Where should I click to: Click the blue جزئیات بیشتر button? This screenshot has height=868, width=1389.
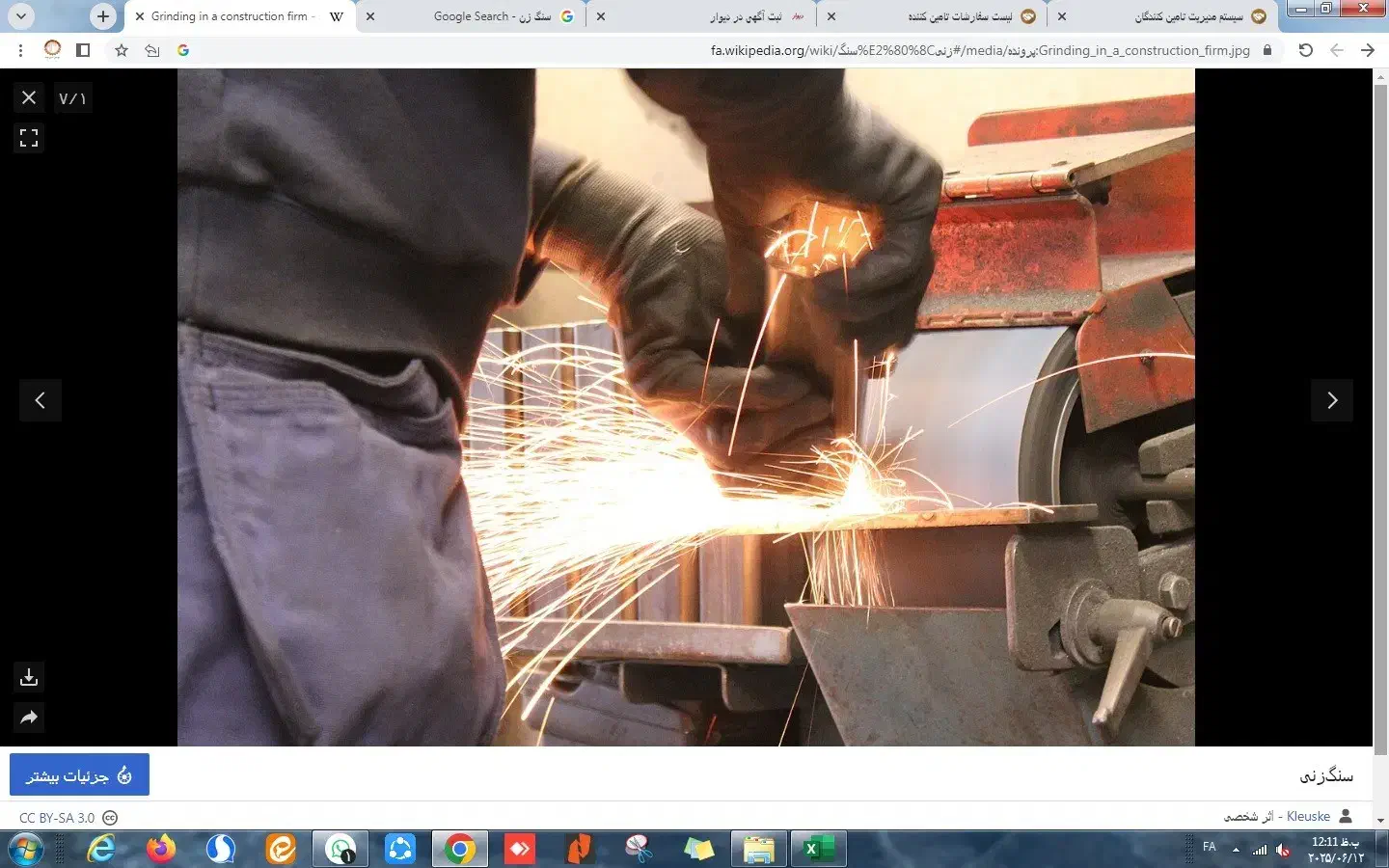79,774
